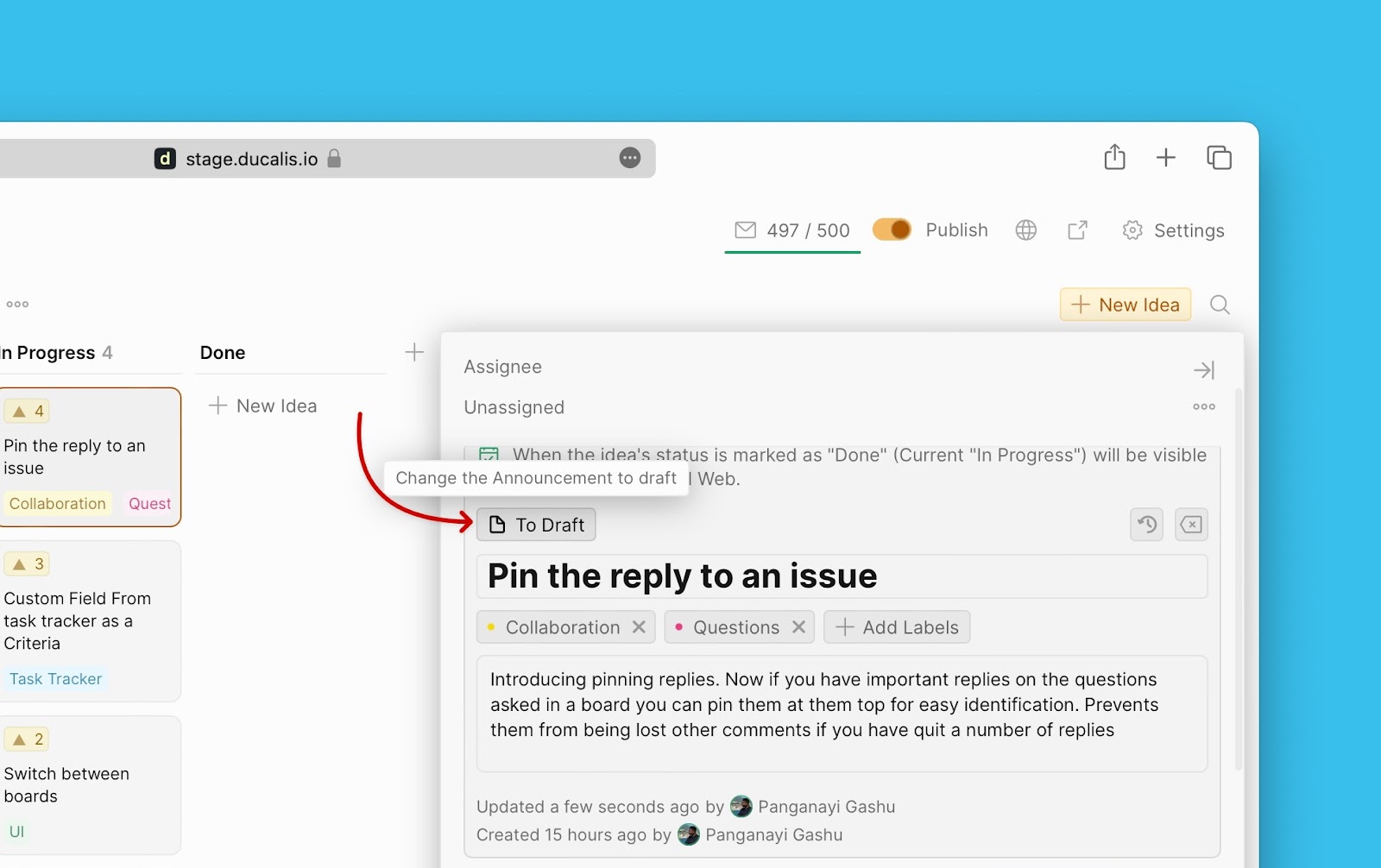Image resolution: width=1381 pixels, height=868 pixels.
Task: Click the announcement history icon
Action: pos(1146,525)
